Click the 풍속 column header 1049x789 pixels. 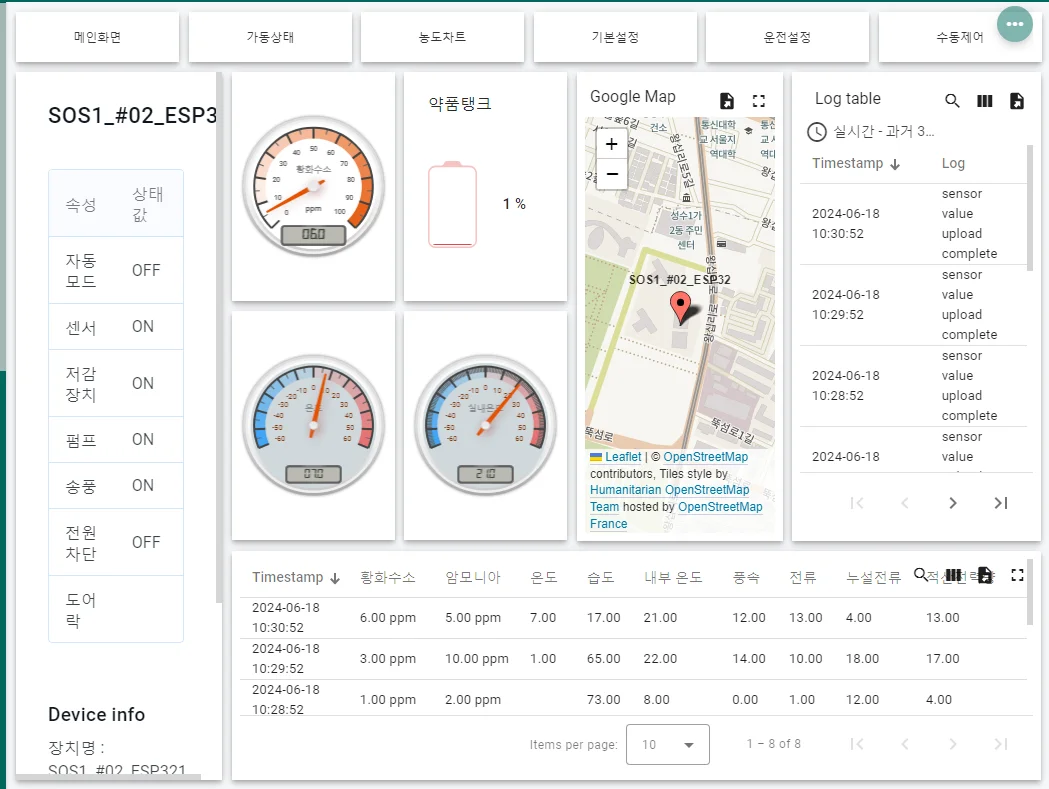[x=746, y=577]
